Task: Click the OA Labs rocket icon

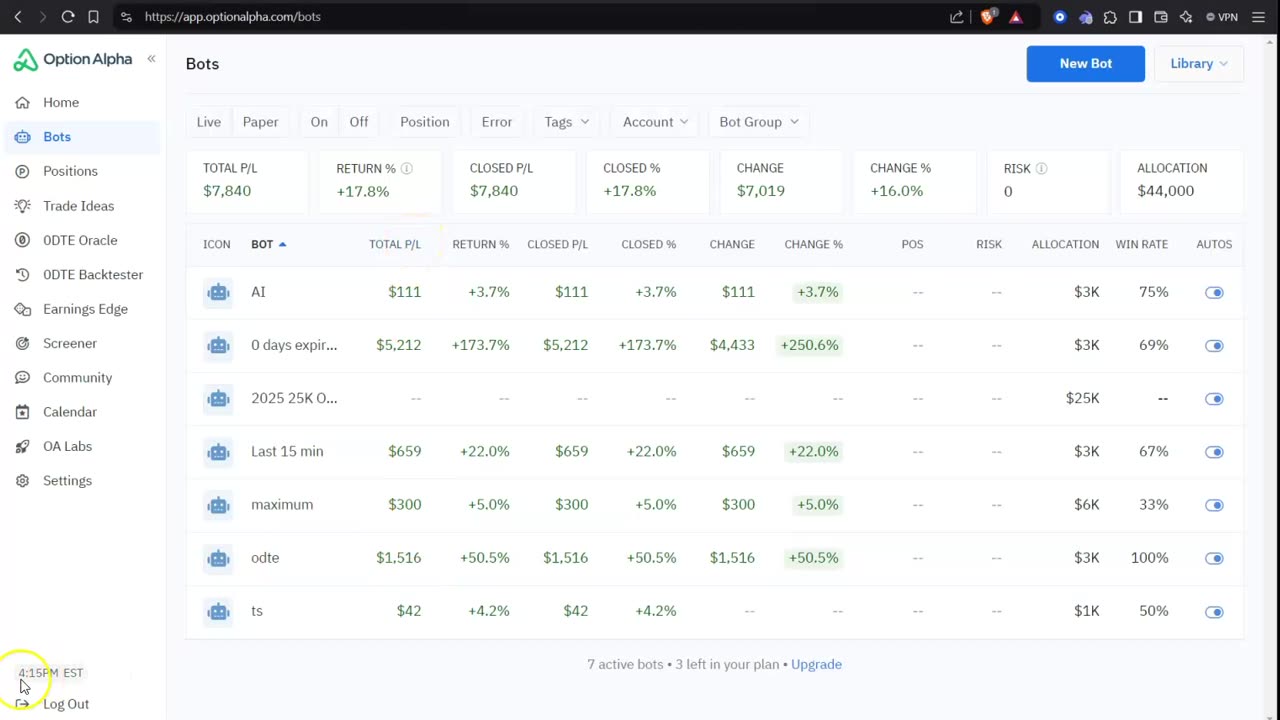Action: click(x=22, y=446)
